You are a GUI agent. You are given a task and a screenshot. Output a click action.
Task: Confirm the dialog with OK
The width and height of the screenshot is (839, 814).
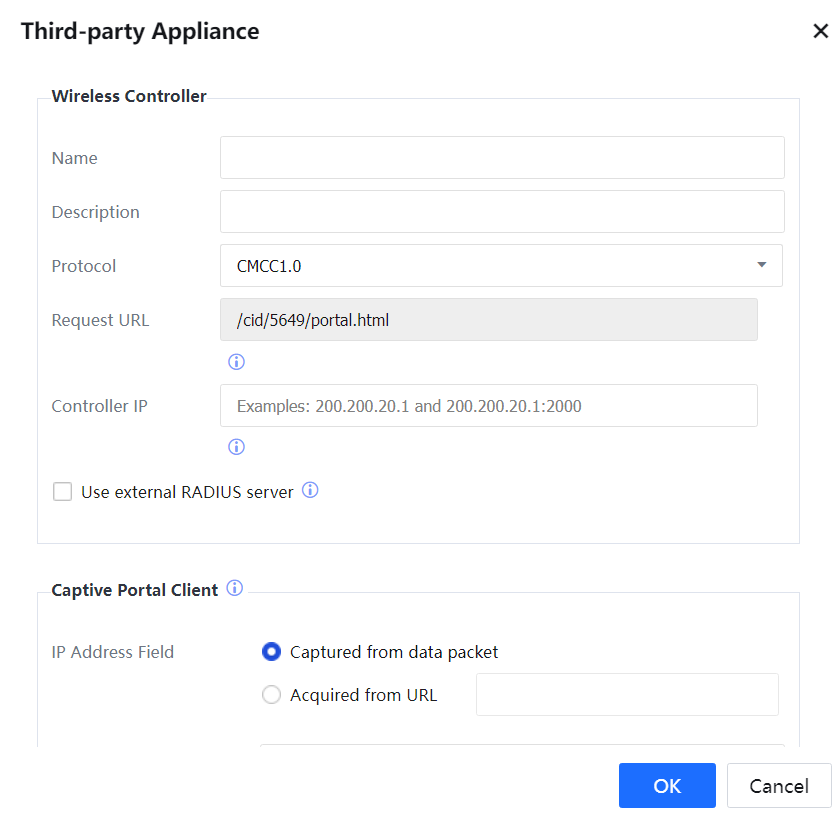pos(667,785)
